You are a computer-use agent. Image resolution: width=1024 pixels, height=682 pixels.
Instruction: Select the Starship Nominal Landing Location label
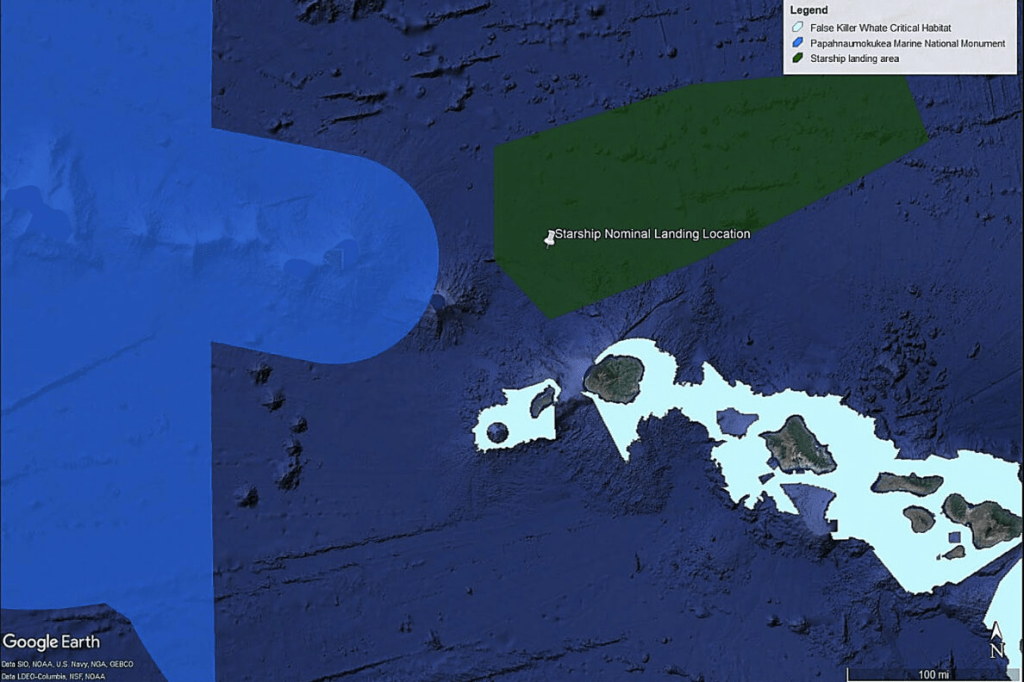652,234
